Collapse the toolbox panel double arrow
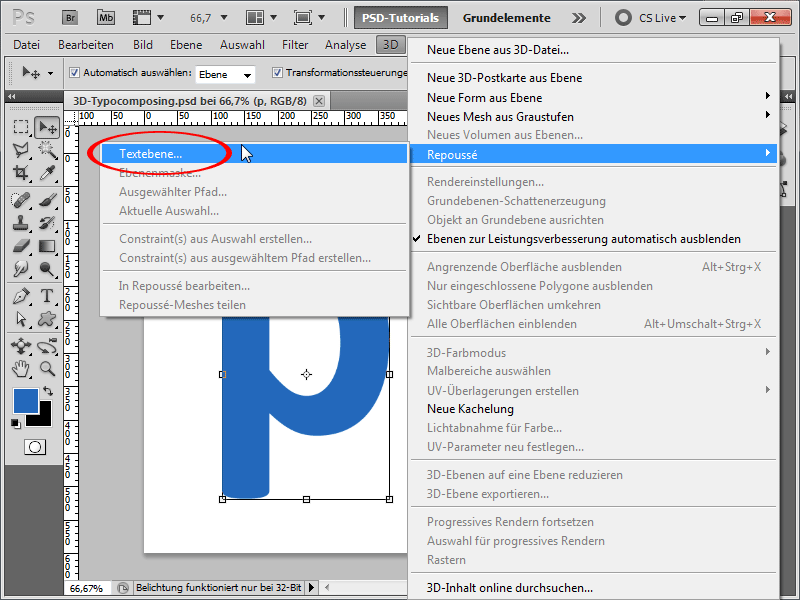The height and width of the screenshot is (600, 800). (12, 96)
